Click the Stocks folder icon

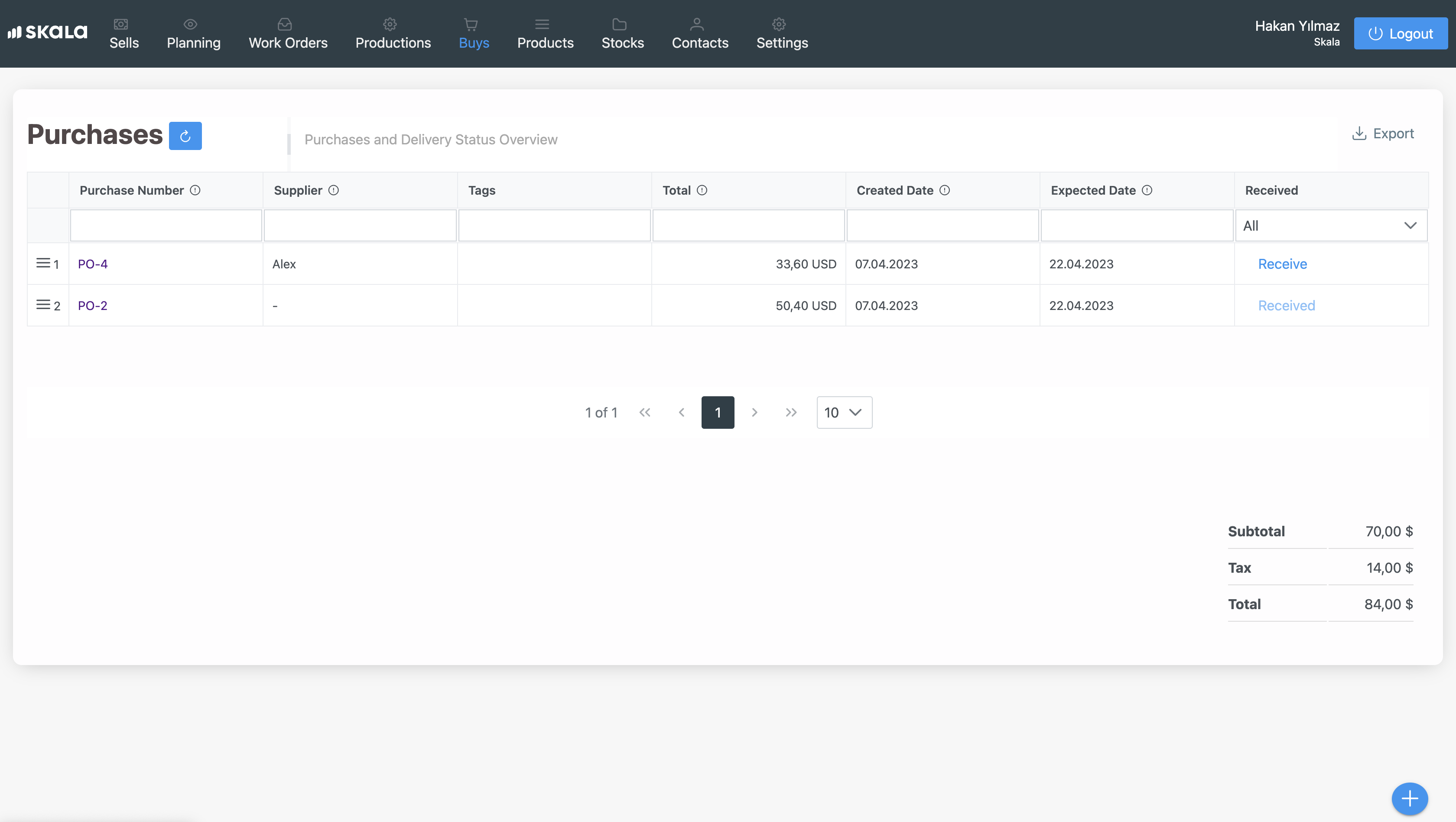pyautogui.click(x=620, y=24)
